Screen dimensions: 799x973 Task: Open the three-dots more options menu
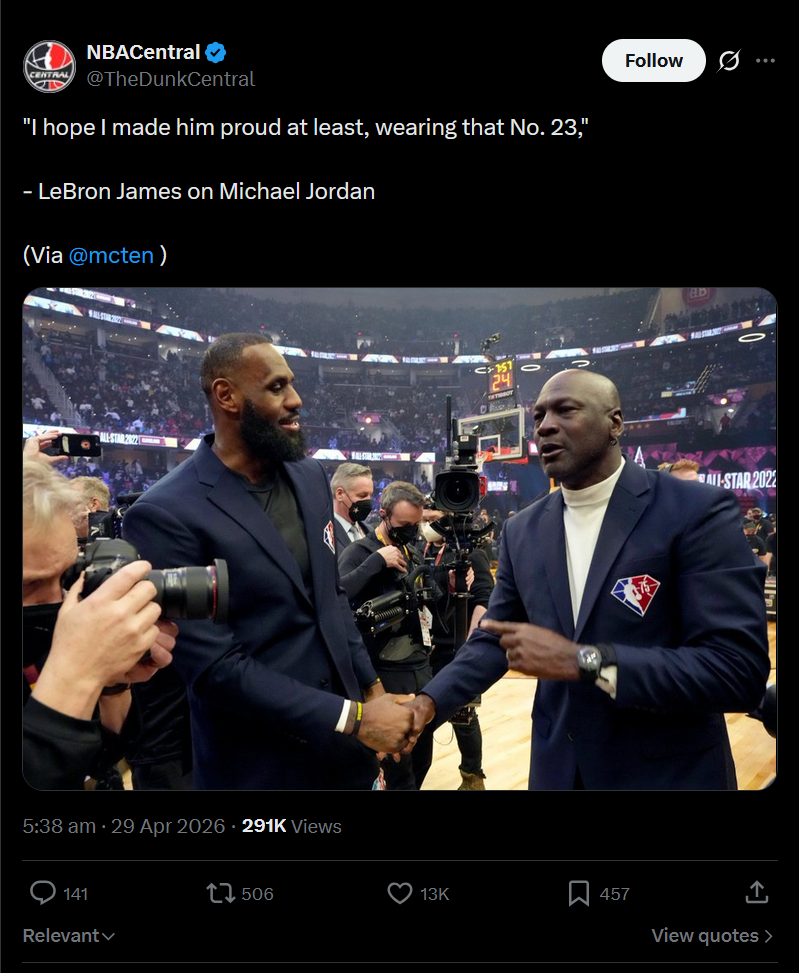coord(766,60)
